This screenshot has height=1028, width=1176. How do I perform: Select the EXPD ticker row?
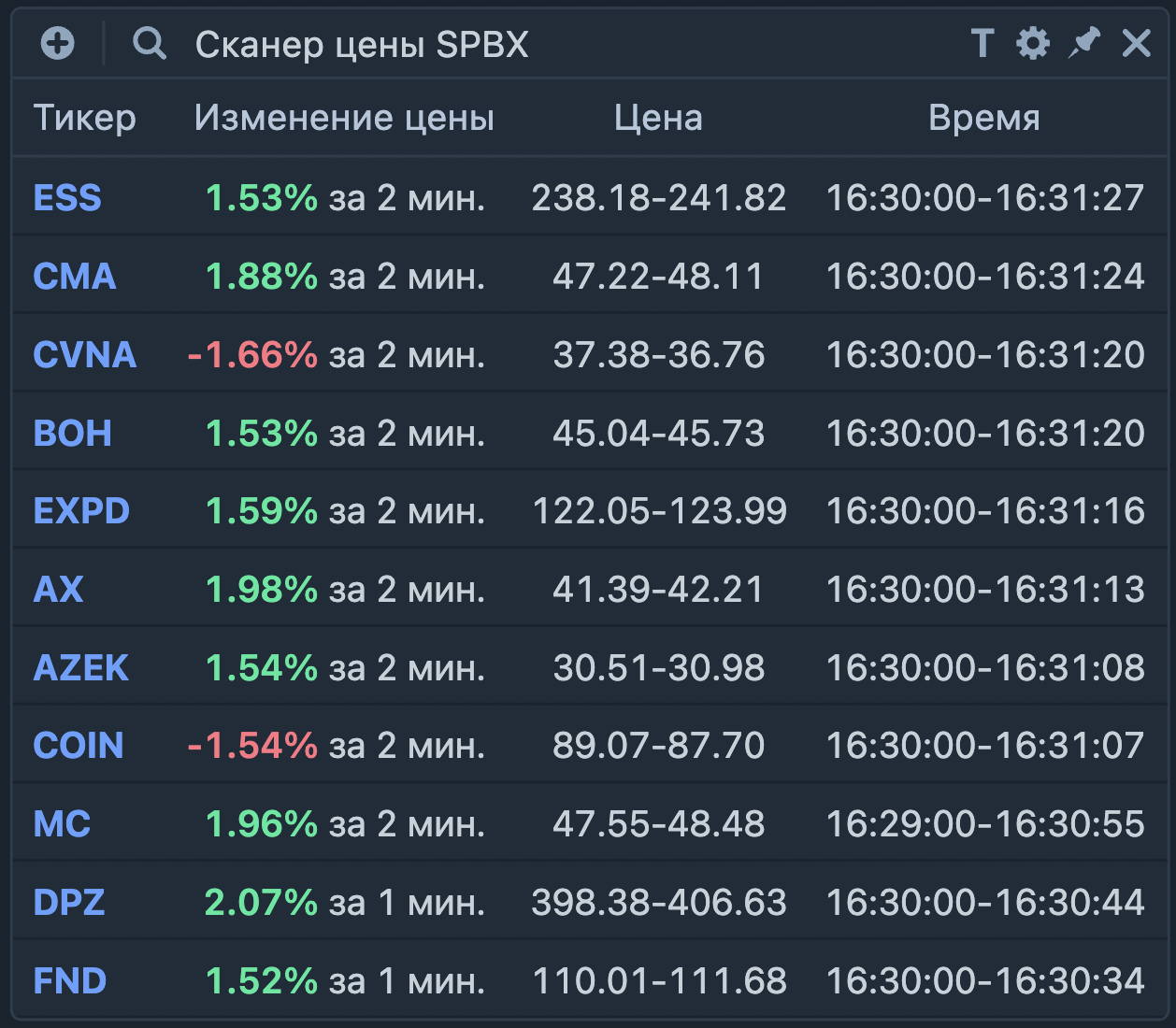pyautogui.click(x=81, y=511)
